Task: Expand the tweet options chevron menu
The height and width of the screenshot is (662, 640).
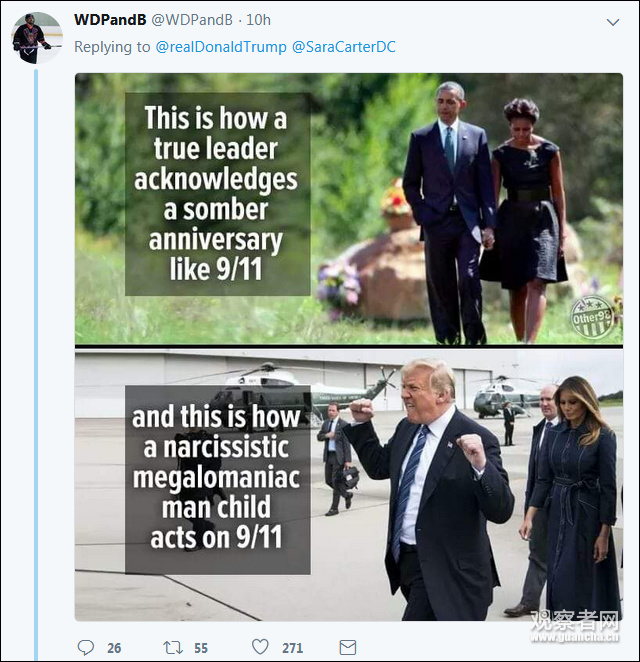Action: 612,22
